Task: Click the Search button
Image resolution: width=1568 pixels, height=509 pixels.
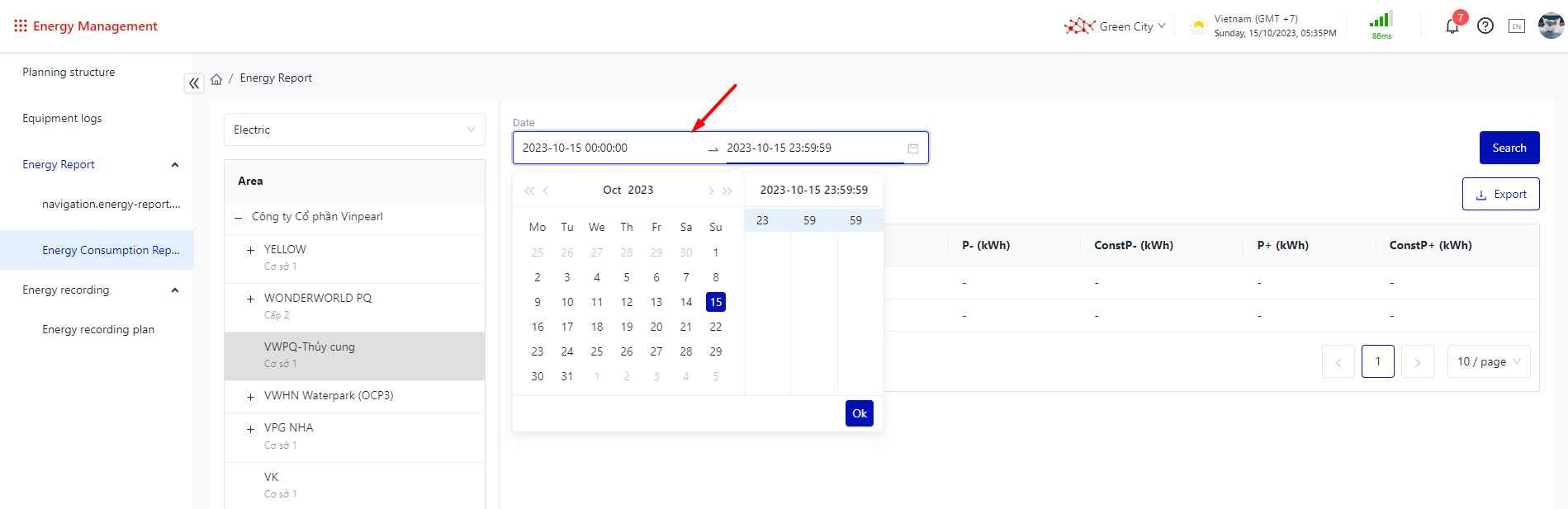Action: [x=1509, y=148]
